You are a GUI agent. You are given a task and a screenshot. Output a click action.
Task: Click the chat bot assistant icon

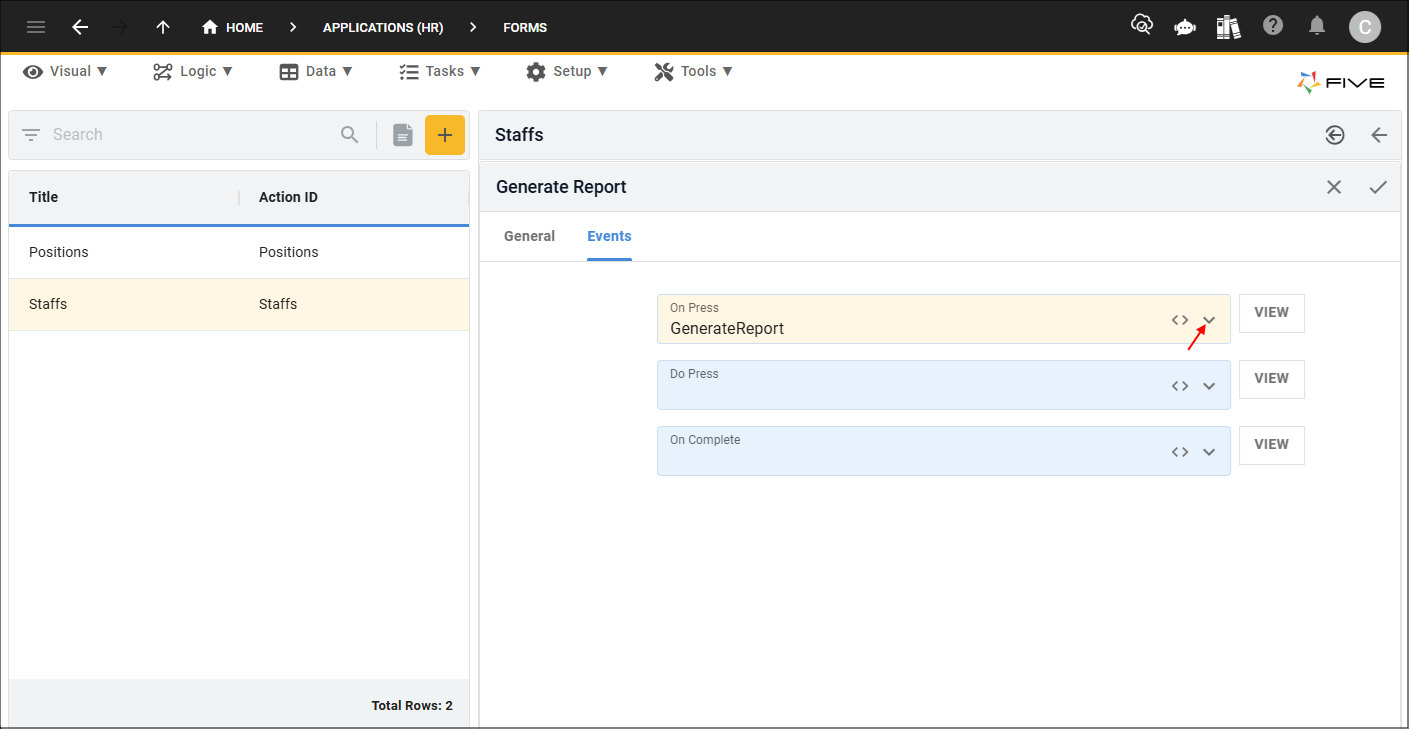(1185, 27)
